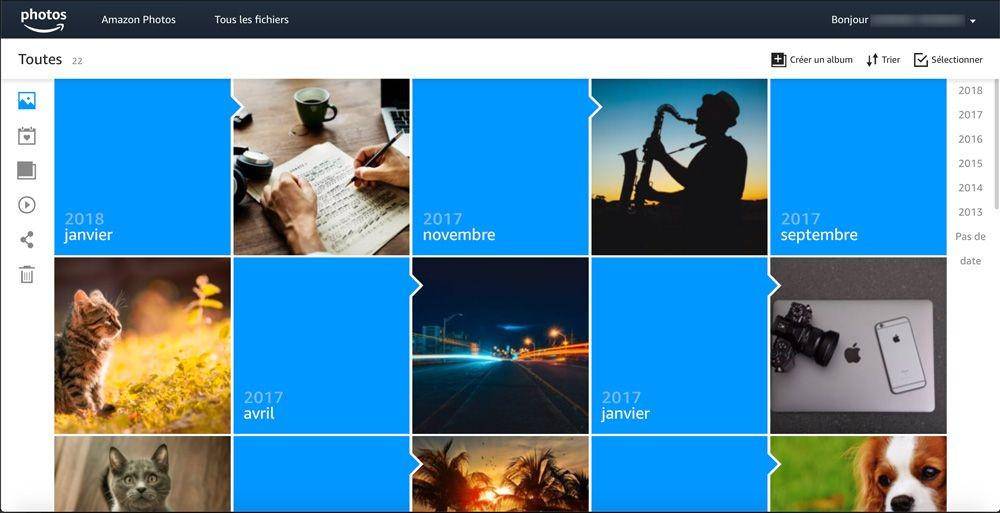Open the Videos play sidebar icon
This screenshot has height=513, width=1000.
pos(27,205)
